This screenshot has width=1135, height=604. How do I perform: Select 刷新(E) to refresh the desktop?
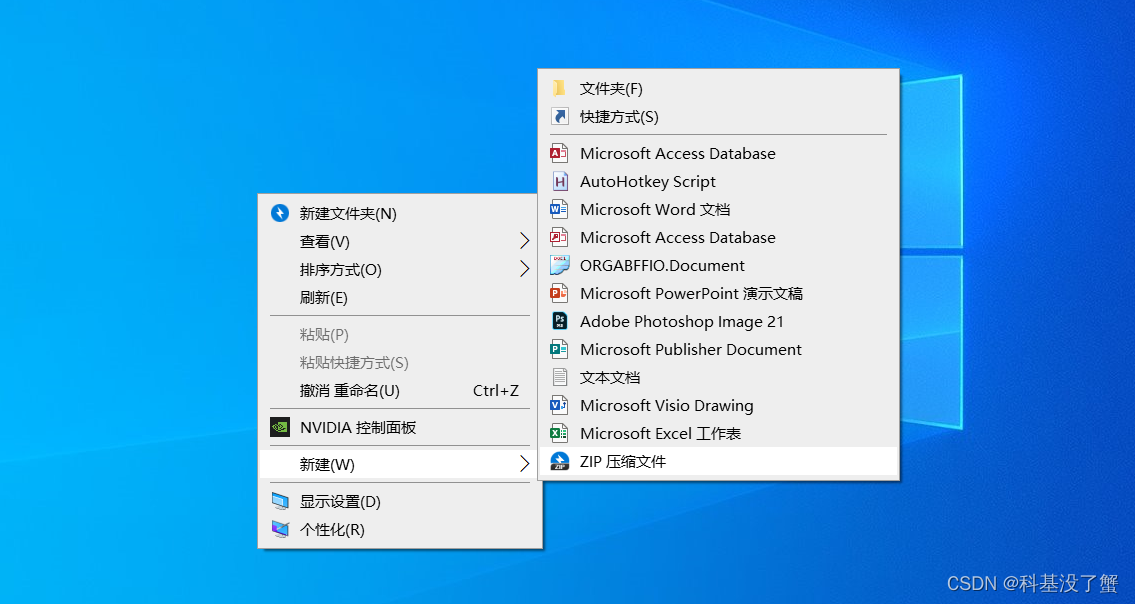click(x=400, y=298)
